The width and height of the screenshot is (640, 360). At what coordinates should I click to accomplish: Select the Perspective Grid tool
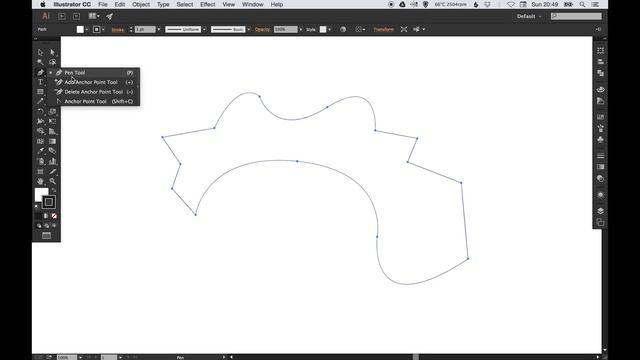pyautogui.click(x=52, y=131)
